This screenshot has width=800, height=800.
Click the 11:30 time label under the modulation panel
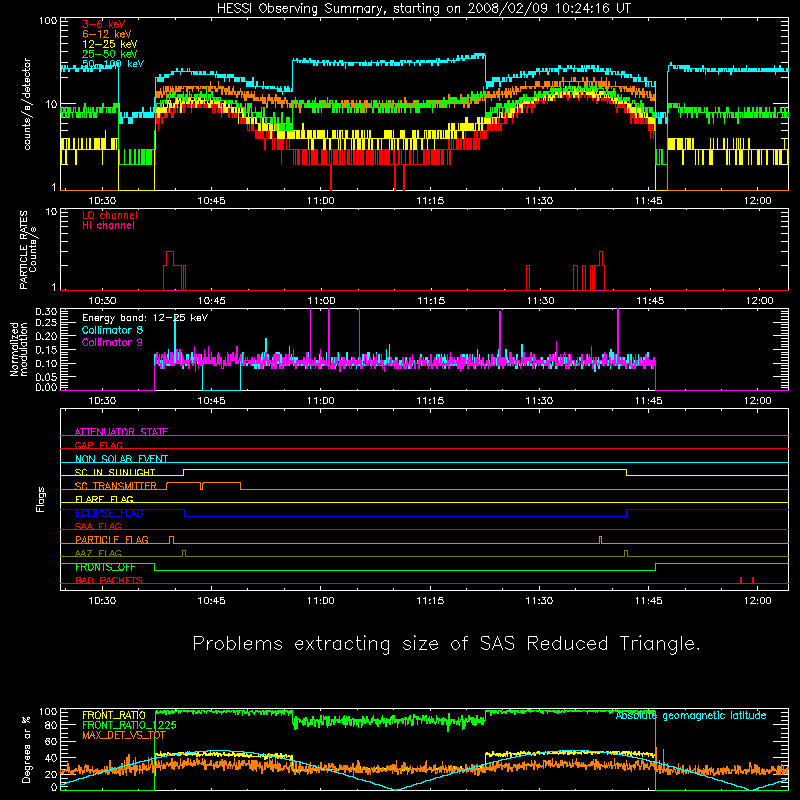click(x=539, y=401)
